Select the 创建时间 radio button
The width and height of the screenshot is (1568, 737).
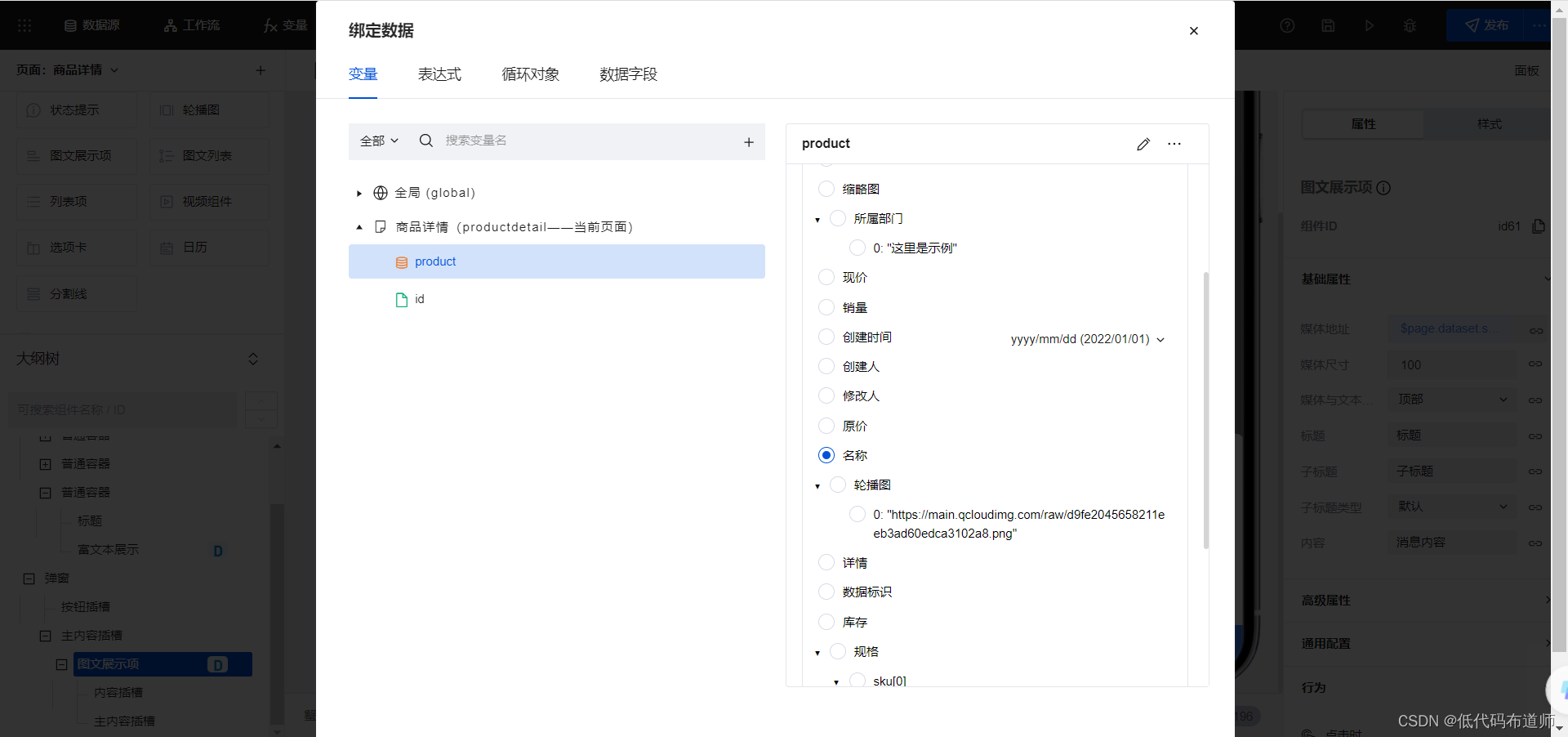tap(826, 337)
